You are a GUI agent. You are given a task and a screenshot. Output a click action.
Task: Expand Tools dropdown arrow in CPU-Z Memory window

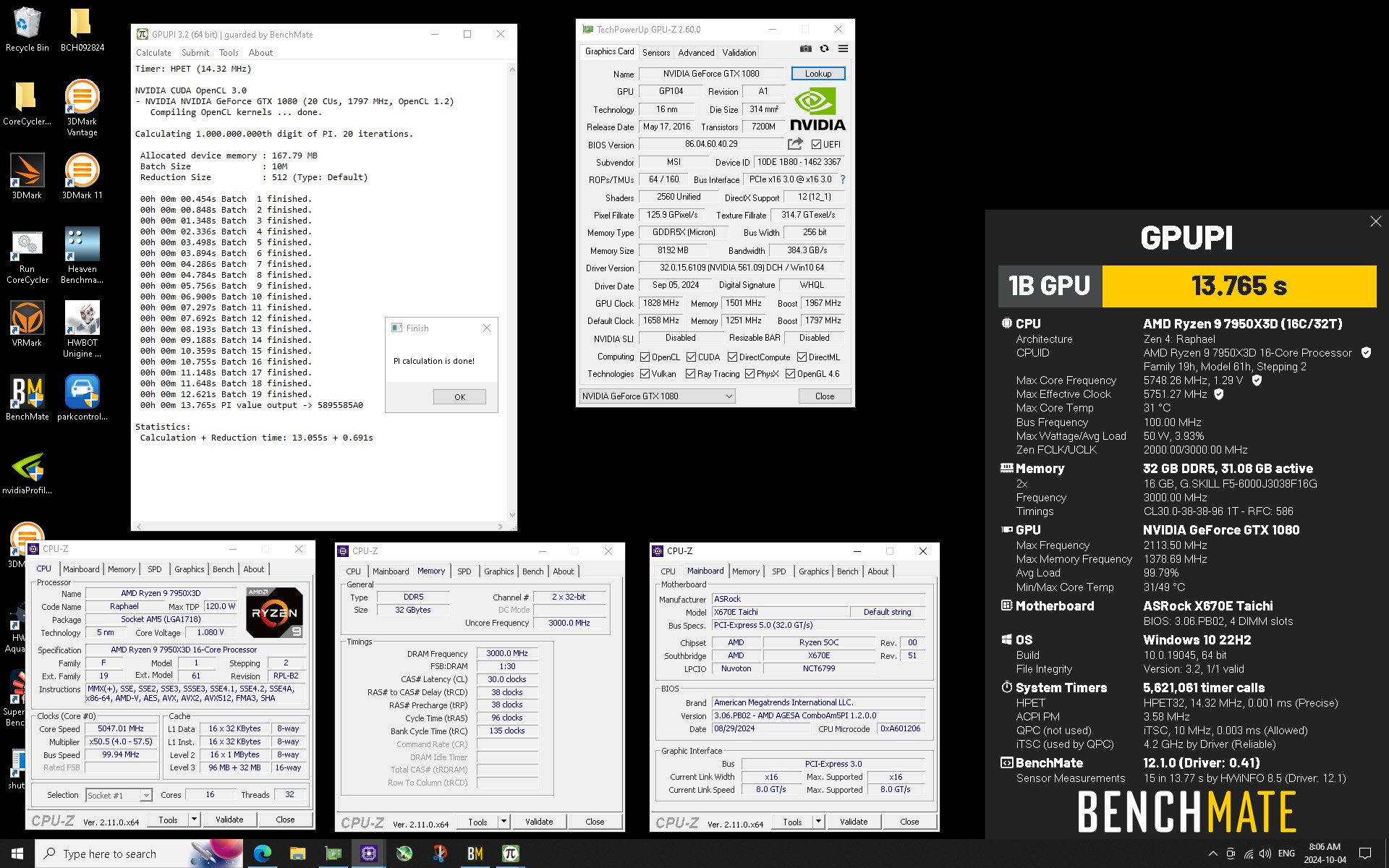click(504, 822)
